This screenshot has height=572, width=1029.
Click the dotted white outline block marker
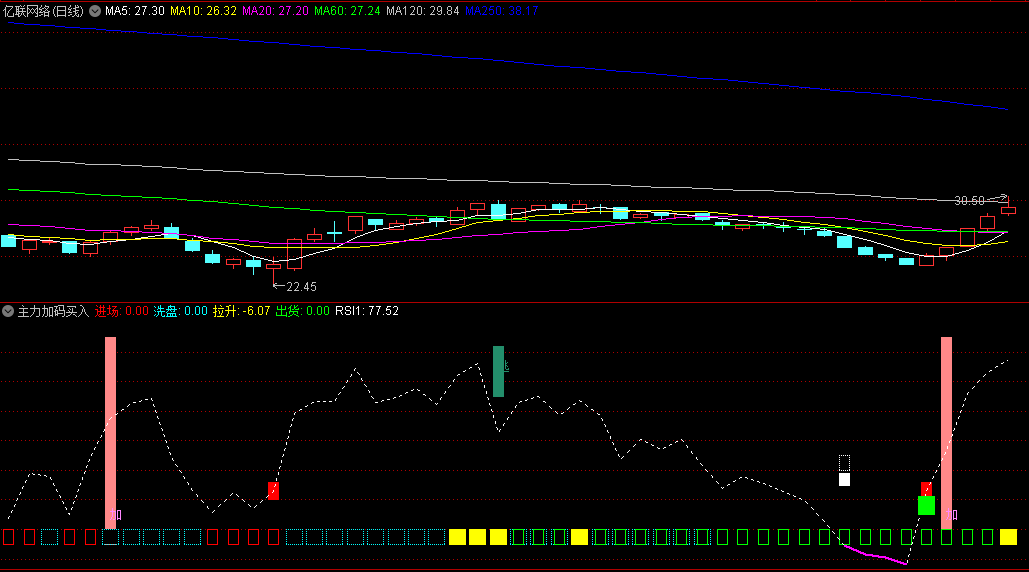point(845,463)
